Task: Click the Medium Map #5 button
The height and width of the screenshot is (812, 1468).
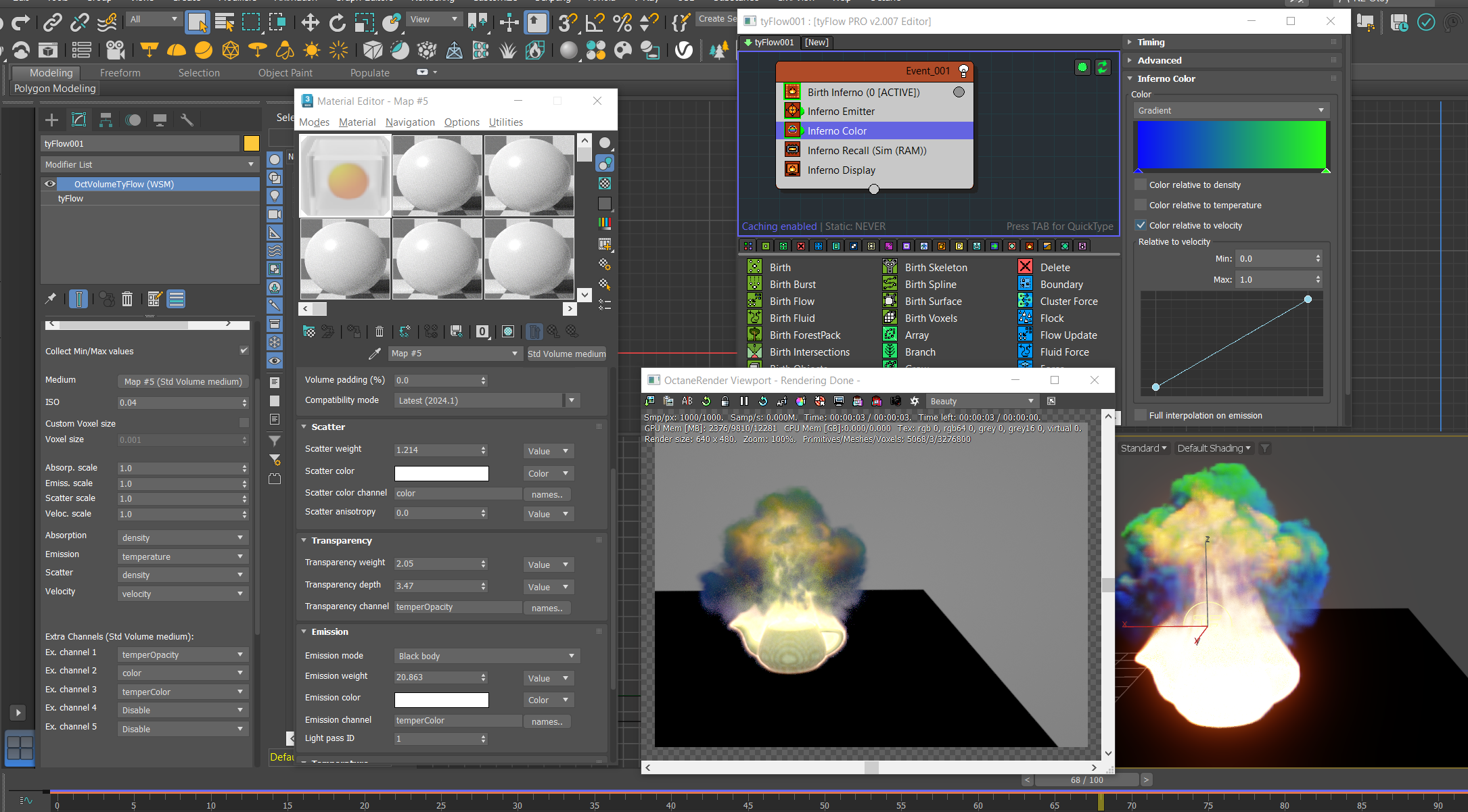Action: point(183,381)
